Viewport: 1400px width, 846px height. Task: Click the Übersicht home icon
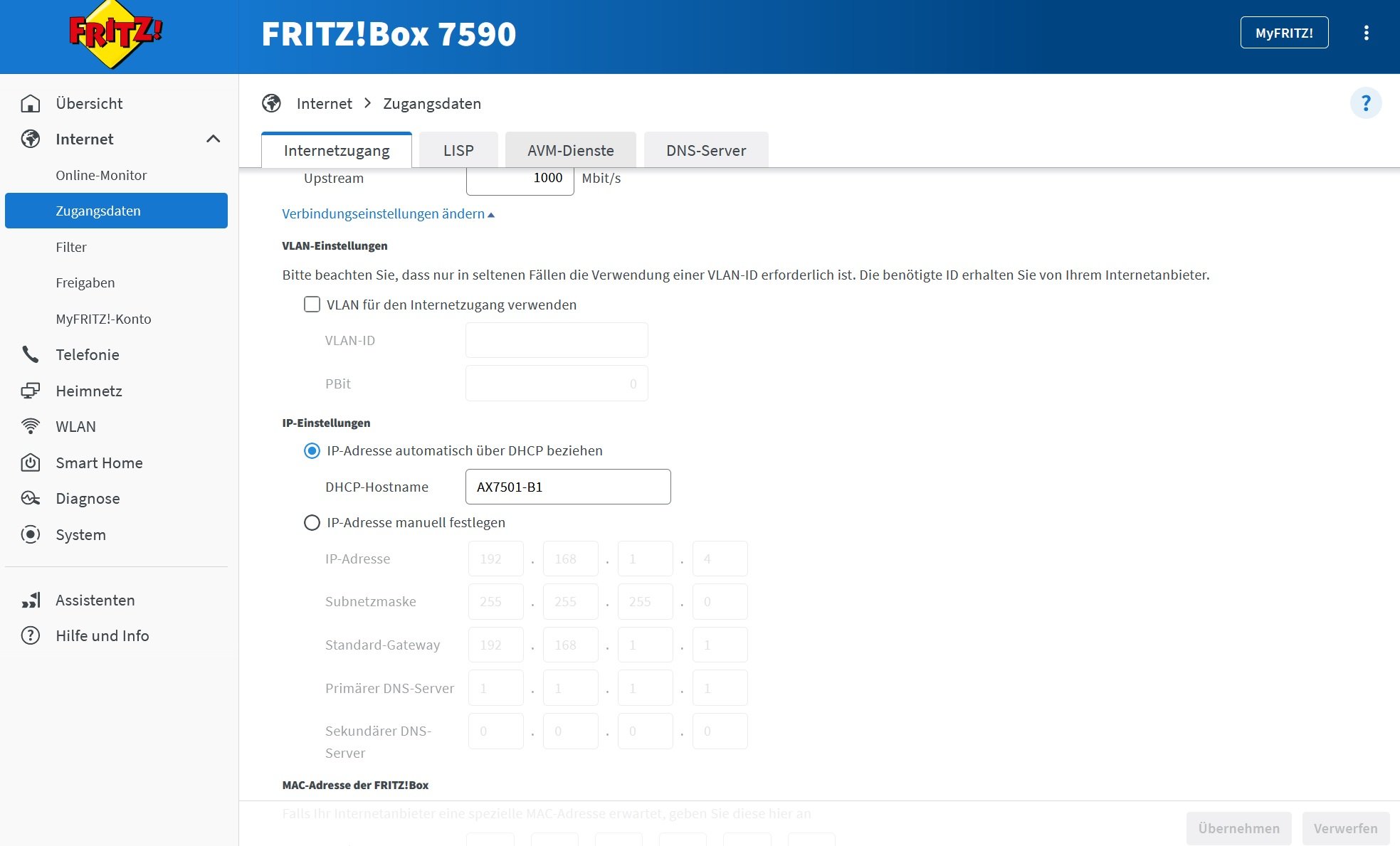click(31, 104)
